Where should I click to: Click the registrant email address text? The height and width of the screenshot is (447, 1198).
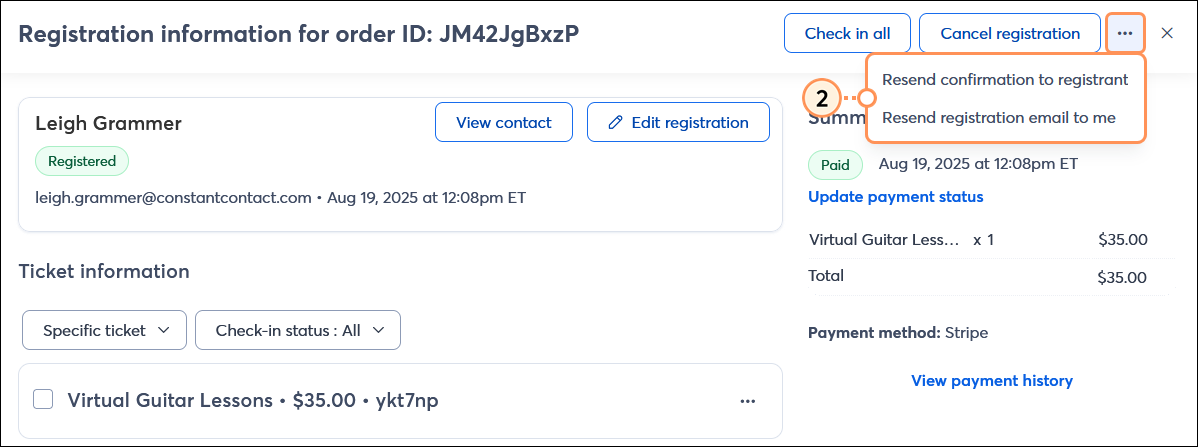(173, 198)
